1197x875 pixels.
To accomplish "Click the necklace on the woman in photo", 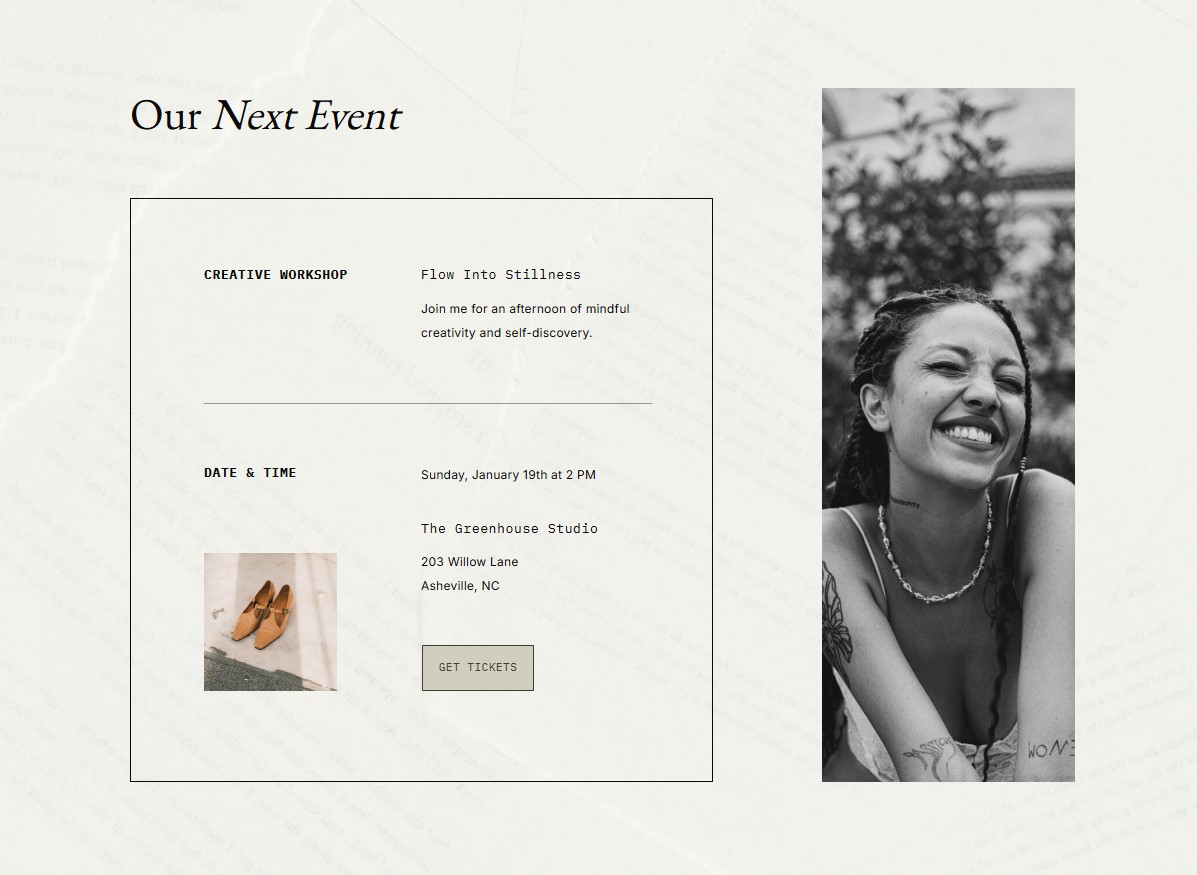I will 934,554.
